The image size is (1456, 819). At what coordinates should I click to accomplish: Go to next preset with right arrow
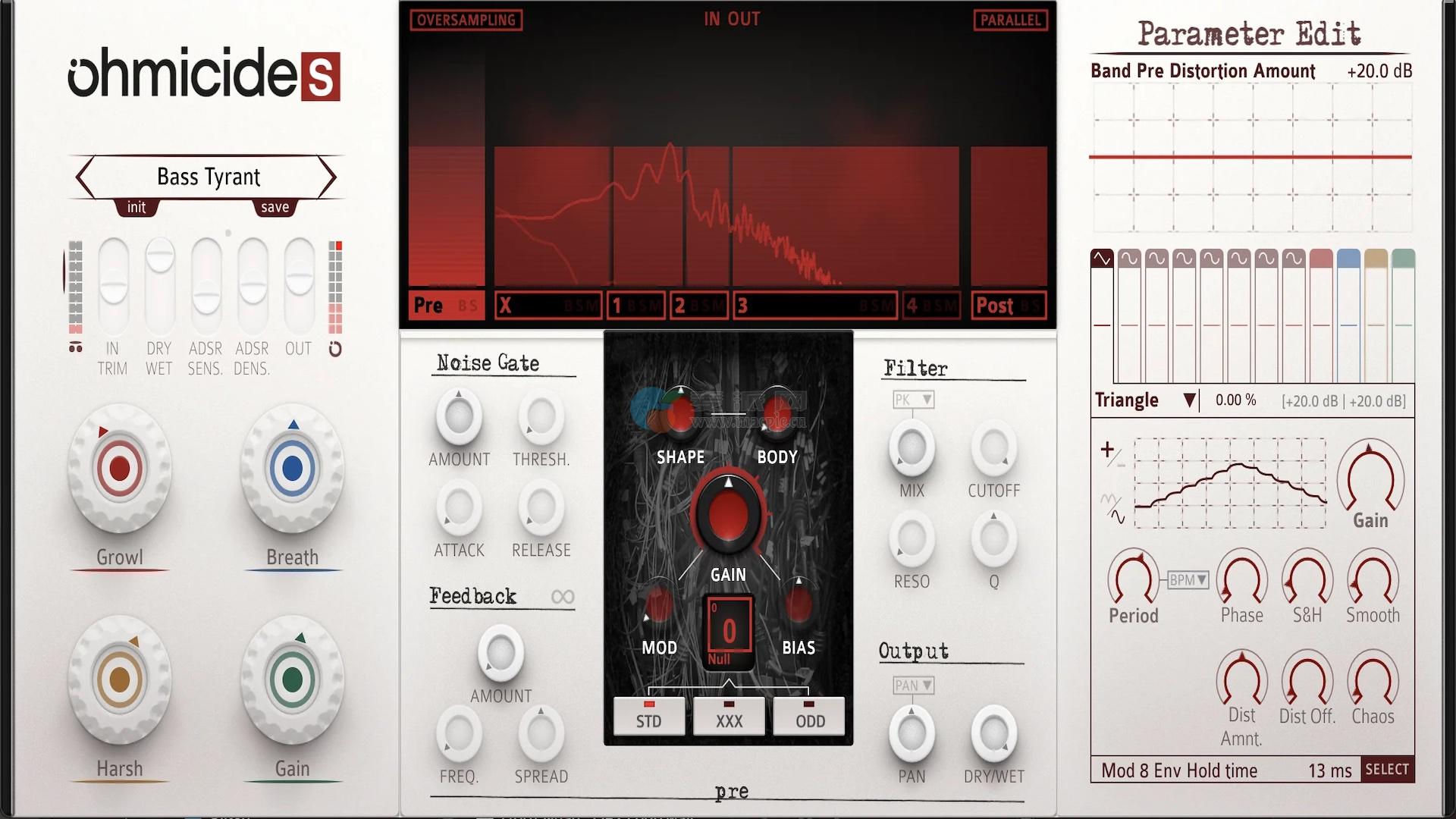pos(327,177)
